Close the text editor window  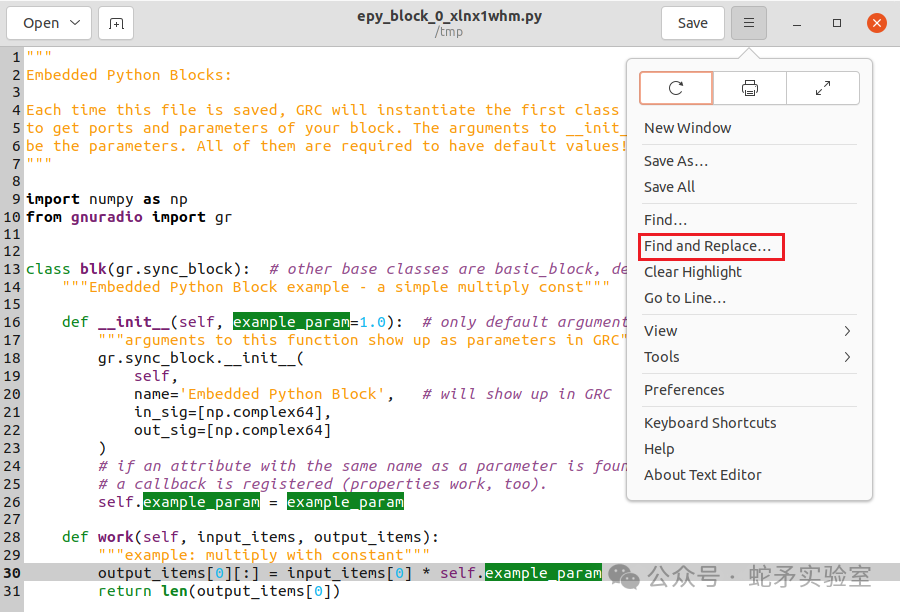point(876,23)
